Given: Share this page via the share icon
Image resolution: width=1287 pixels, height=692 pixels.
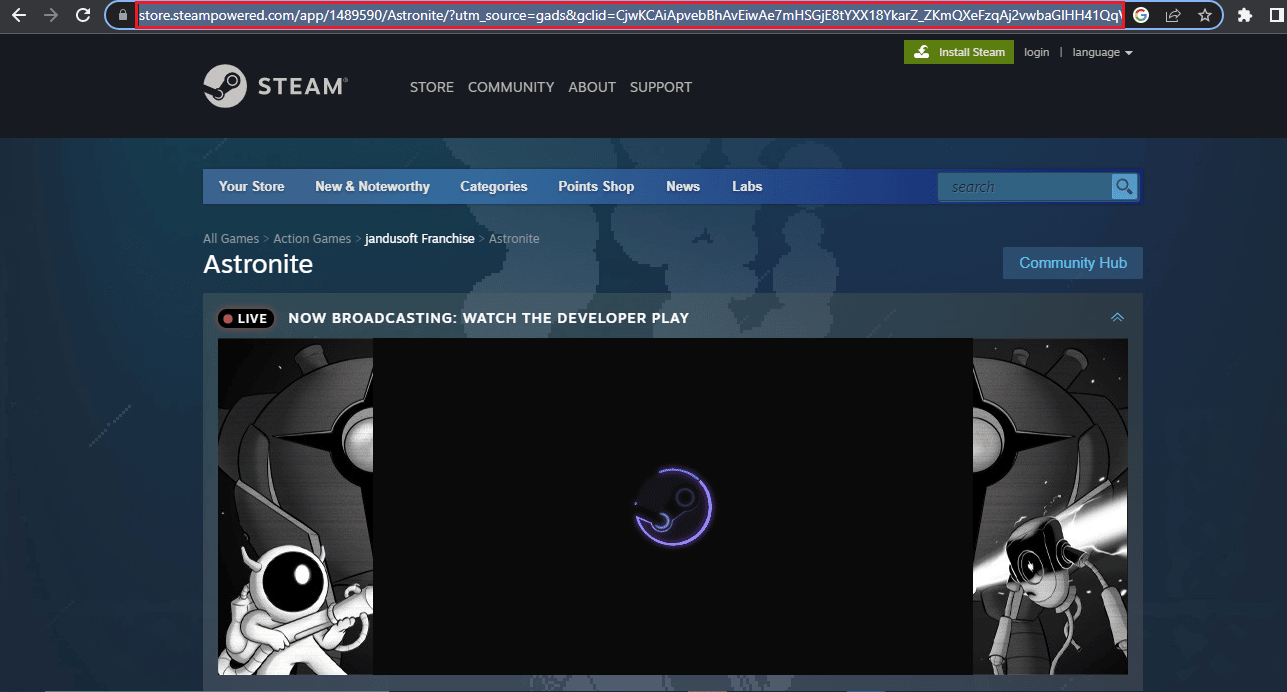Looking at the screenshot, I should [x=1173, y=16].
